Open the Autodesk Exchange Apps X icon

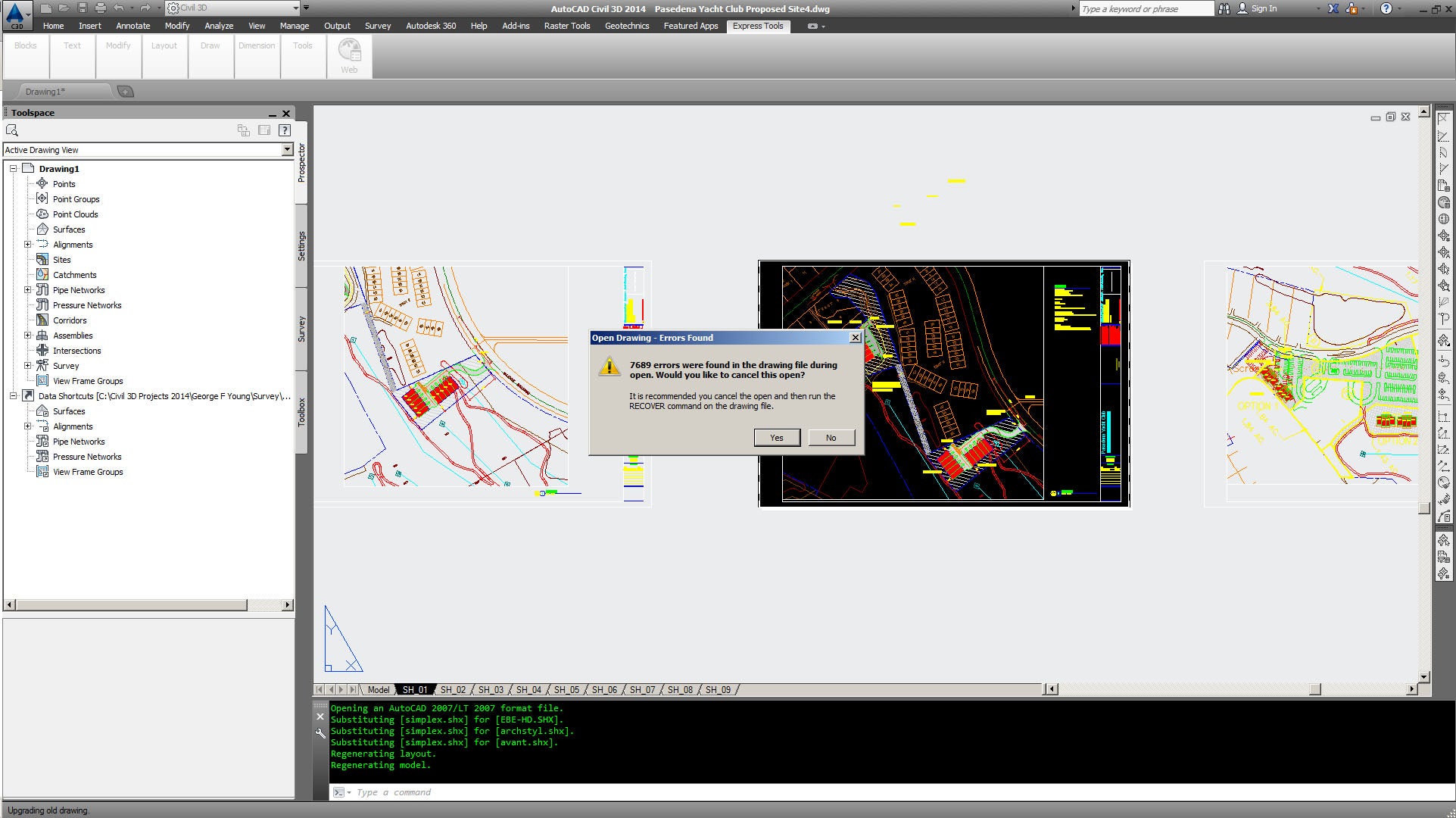tap(1333, 8)
